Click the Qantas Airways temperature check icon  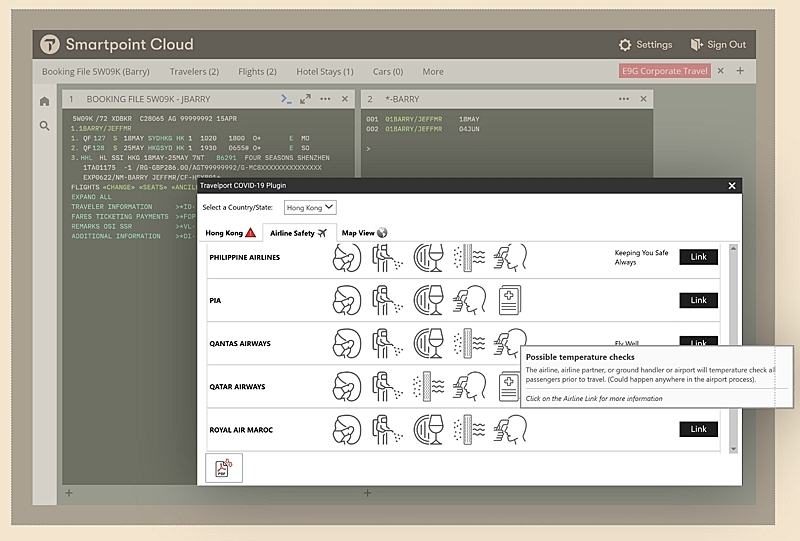tap(509, 341)
